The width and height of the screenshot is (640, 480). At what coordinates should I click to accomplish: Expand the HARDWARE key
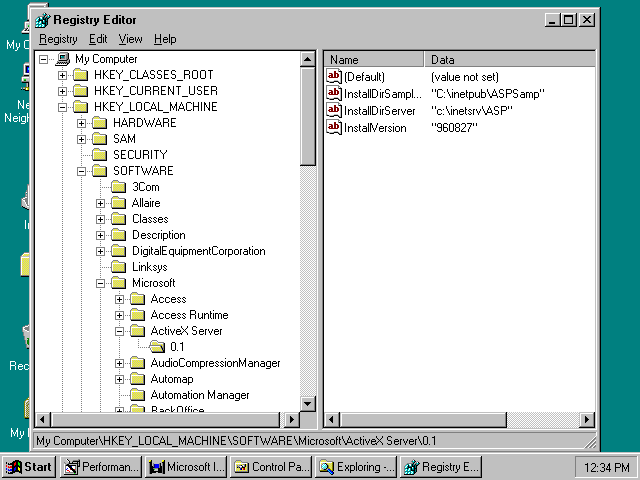(82, 123)
